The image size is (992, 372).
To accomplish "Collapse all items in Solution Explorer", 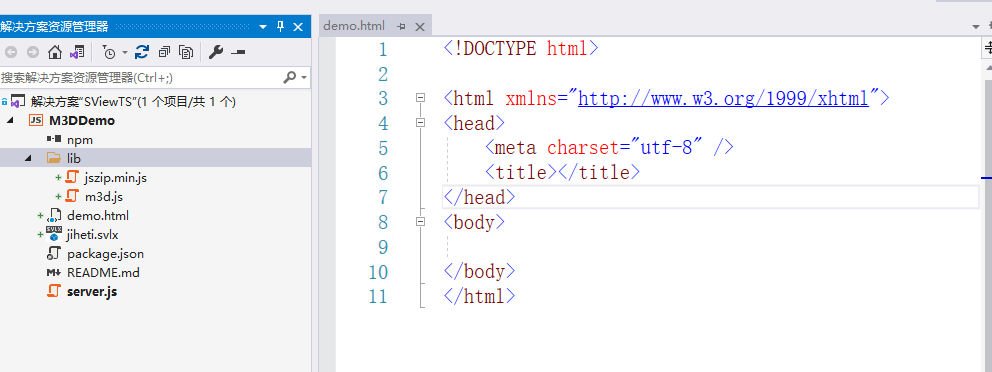I will [x=164, y=52].
